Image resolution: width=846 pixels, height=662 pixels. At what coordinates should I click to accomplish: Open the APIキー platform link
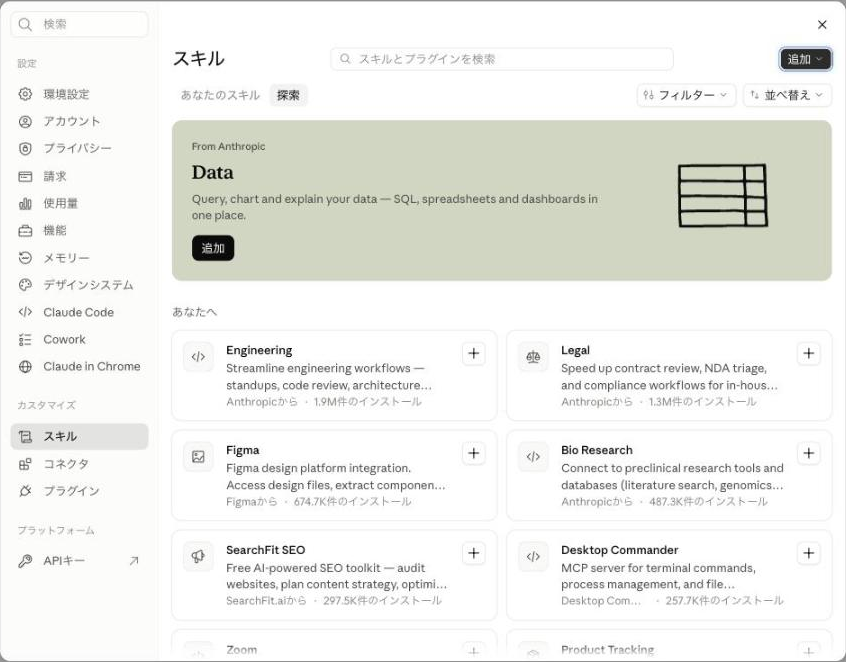tap(79, 561)
